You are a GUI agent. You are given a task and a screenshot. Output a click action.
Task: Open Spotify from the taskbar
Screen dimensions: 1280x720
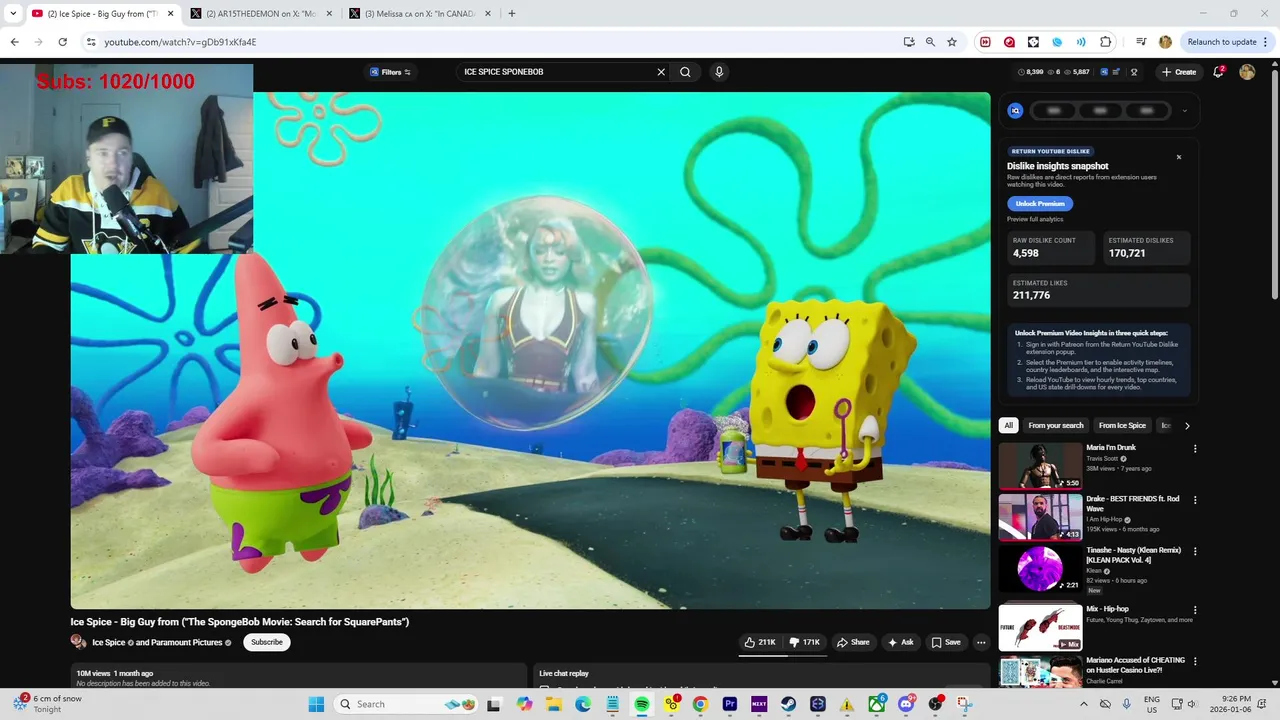[x=642, y=704]
